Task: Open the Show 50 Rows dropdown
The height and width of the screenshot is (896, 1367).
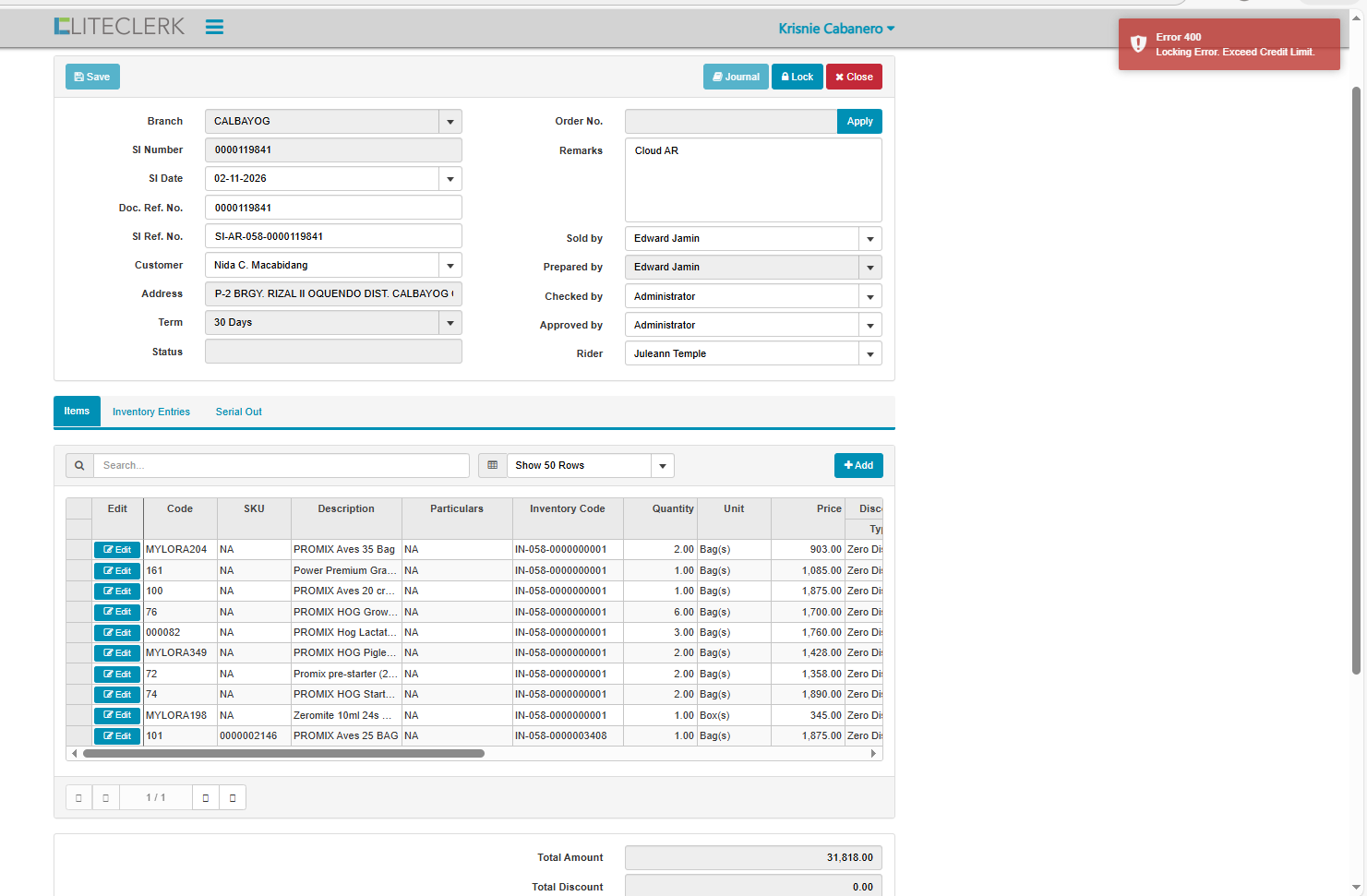Action: coord(662,466)
